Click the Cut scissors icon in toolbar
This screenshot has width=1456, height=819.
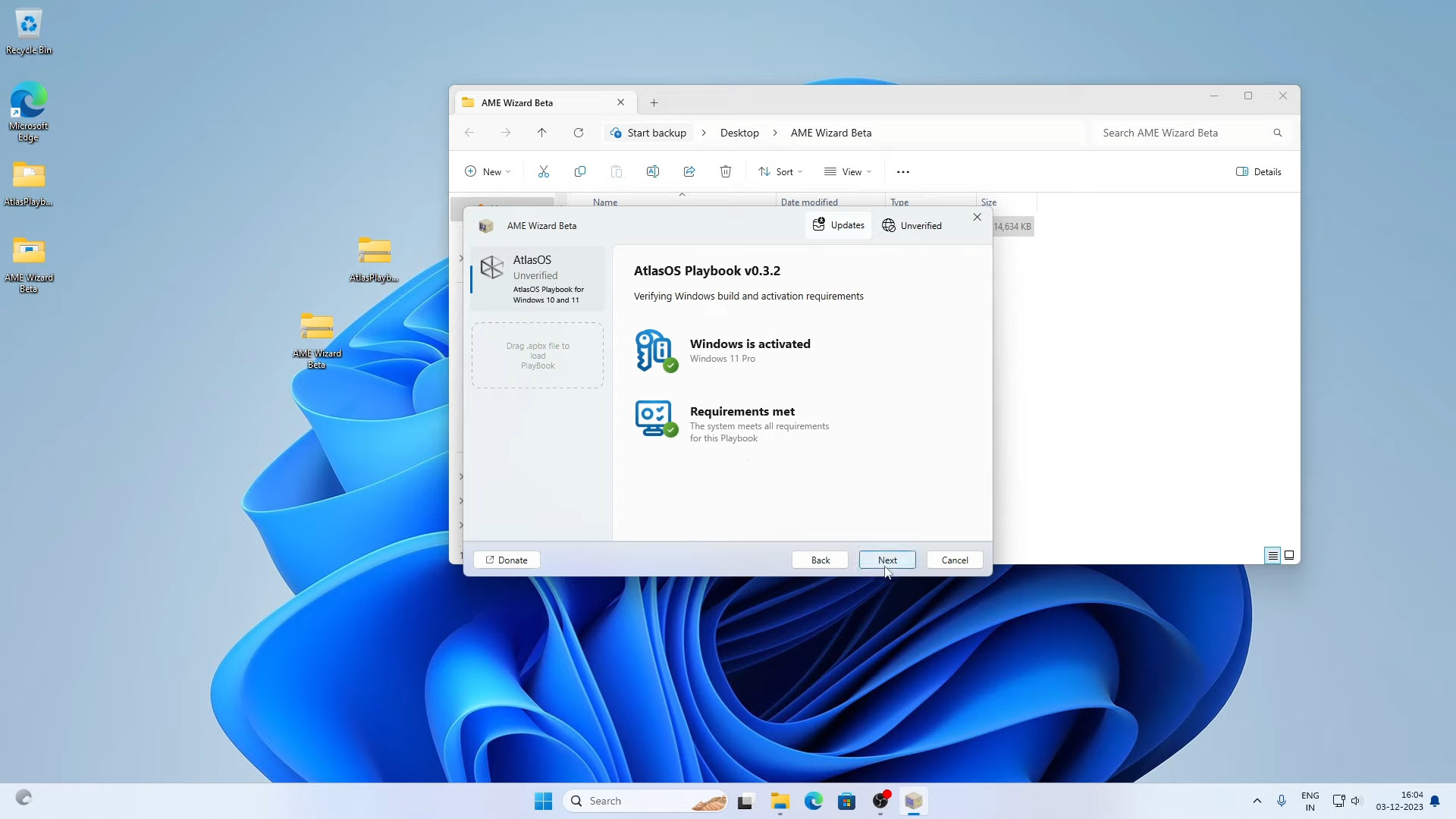544,172
